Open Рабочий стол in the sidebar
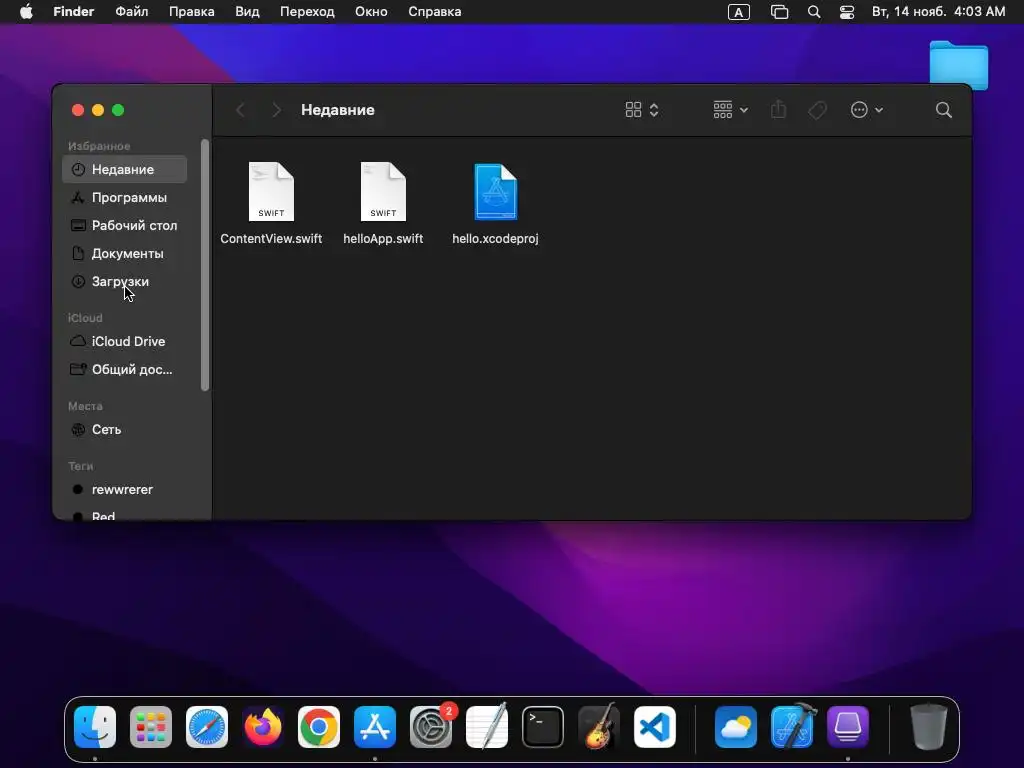Image resolution: width=1024 pixels, height=768 pixels. [125, 225]
